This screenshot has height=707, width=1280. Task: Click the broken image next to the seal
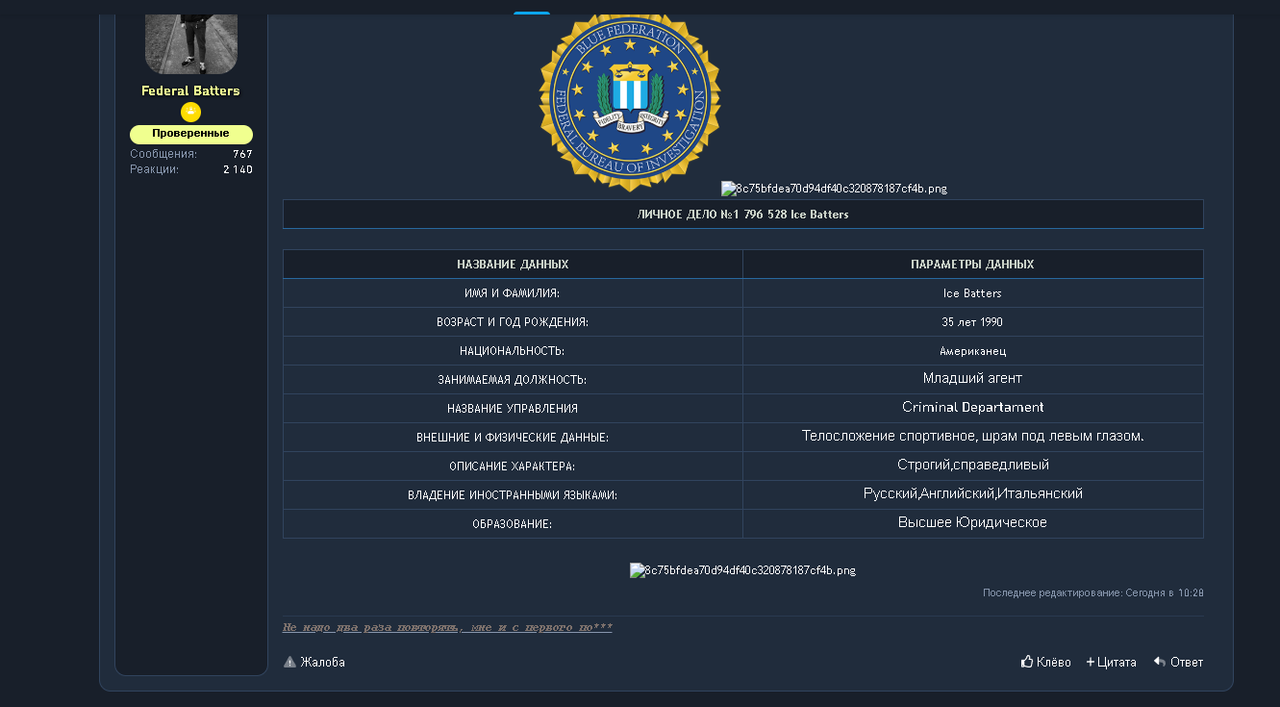[834, 188]
